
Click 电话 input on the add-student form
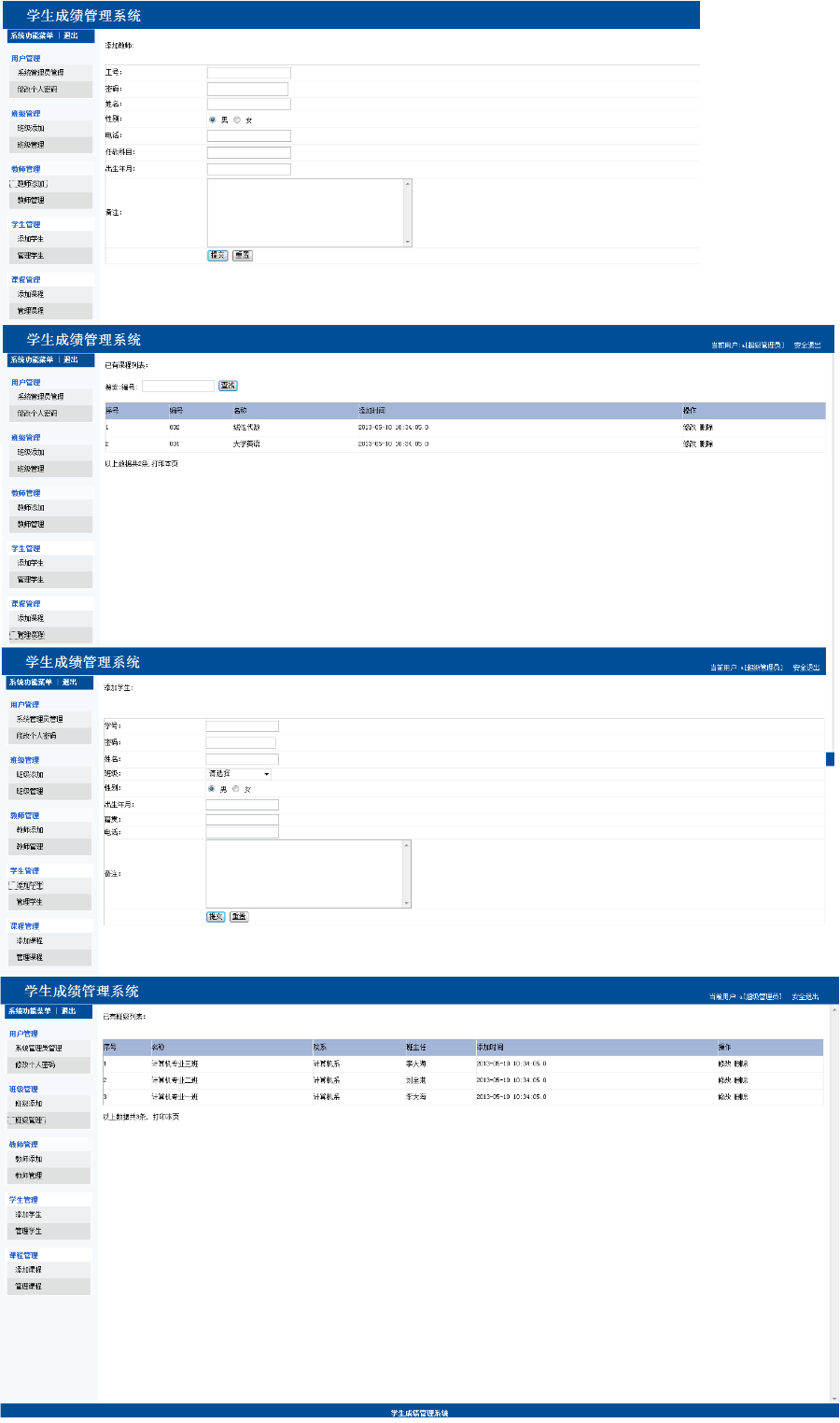242,833
